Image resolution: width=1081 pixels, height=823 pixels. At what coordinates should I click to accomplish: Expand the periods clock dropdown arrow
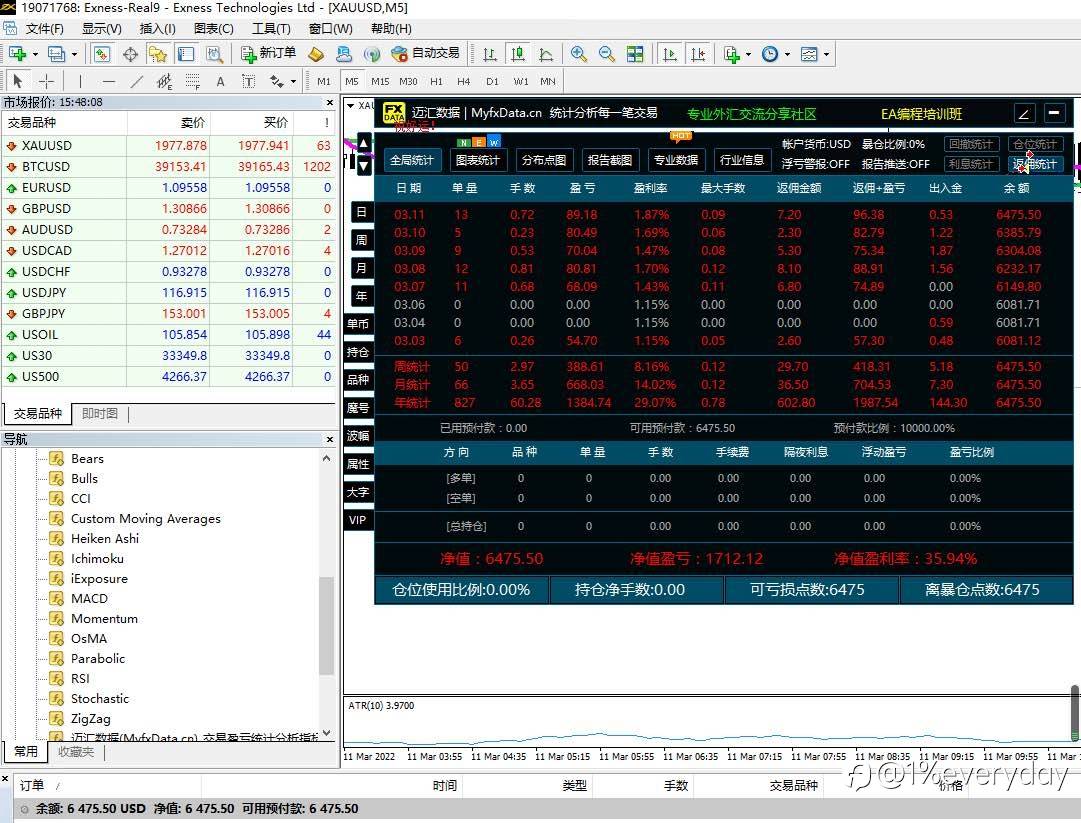(787, 54)
